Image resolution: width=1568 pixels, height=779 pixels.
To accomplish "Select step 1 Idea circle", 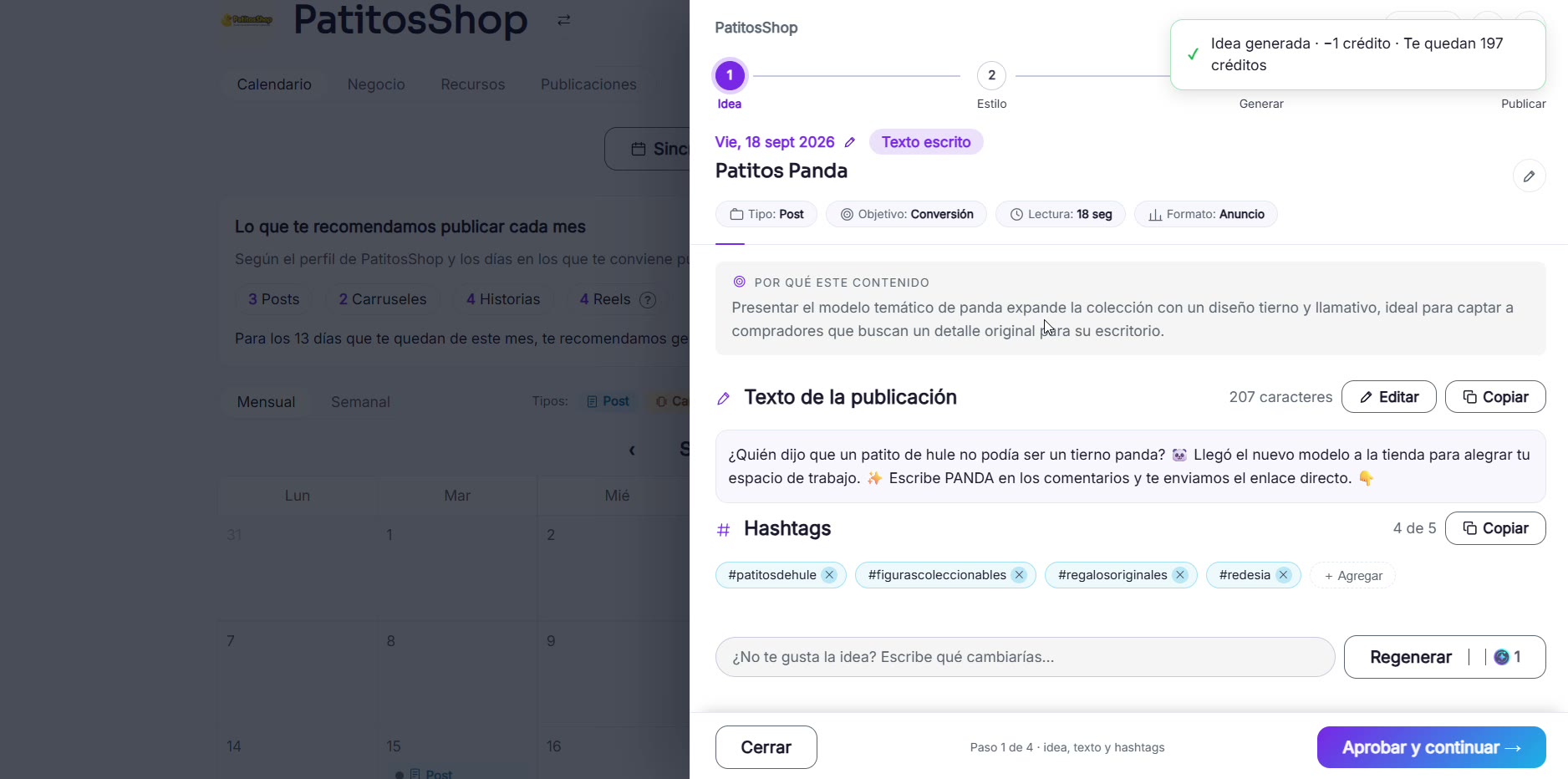I will click(x=730, y=75).
